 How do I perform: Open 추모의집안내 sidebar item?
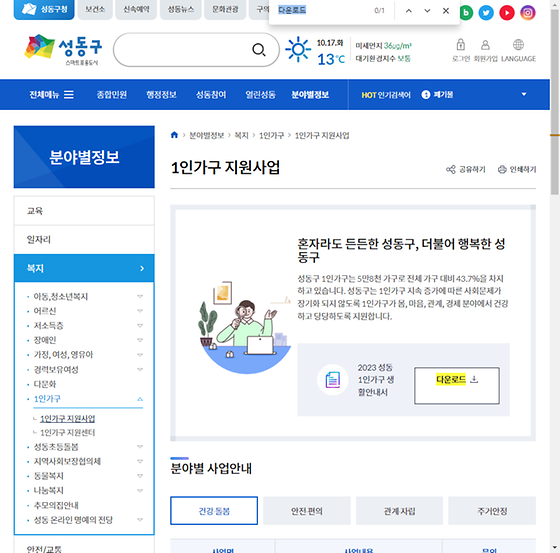coord(56,505)
